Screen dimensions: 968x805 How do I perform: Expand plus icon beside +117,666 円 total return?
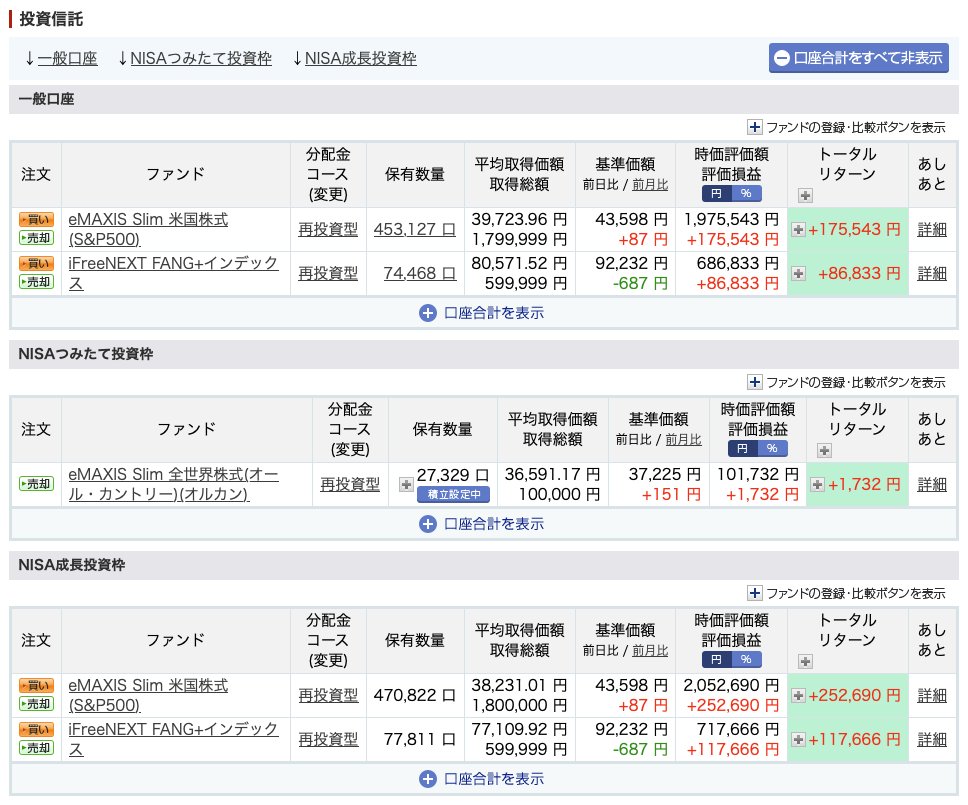tap(798, 740)
